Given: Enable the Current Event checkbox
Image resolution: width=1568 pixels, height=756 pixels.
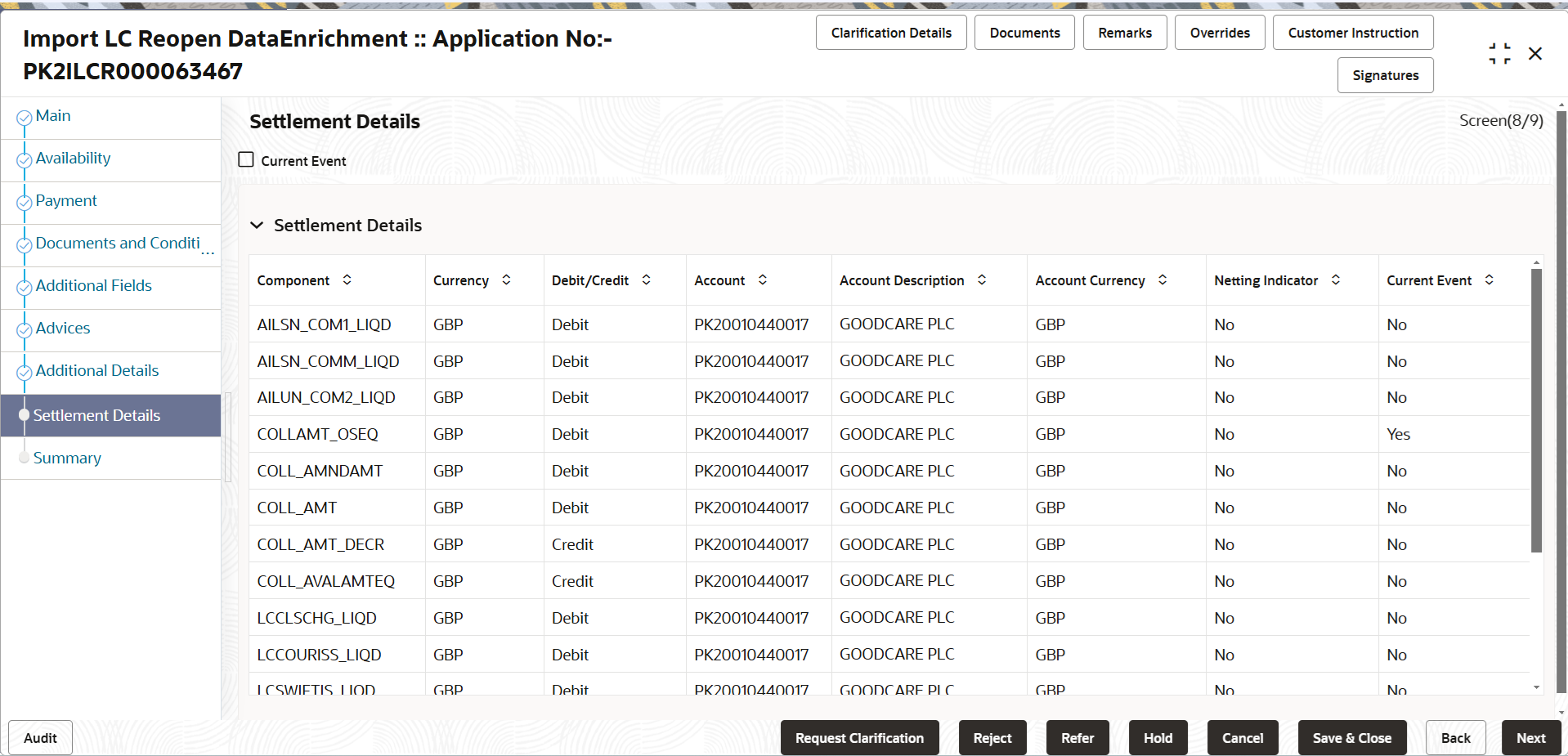Looking at the screenshot, I should (x=246, y=159).
